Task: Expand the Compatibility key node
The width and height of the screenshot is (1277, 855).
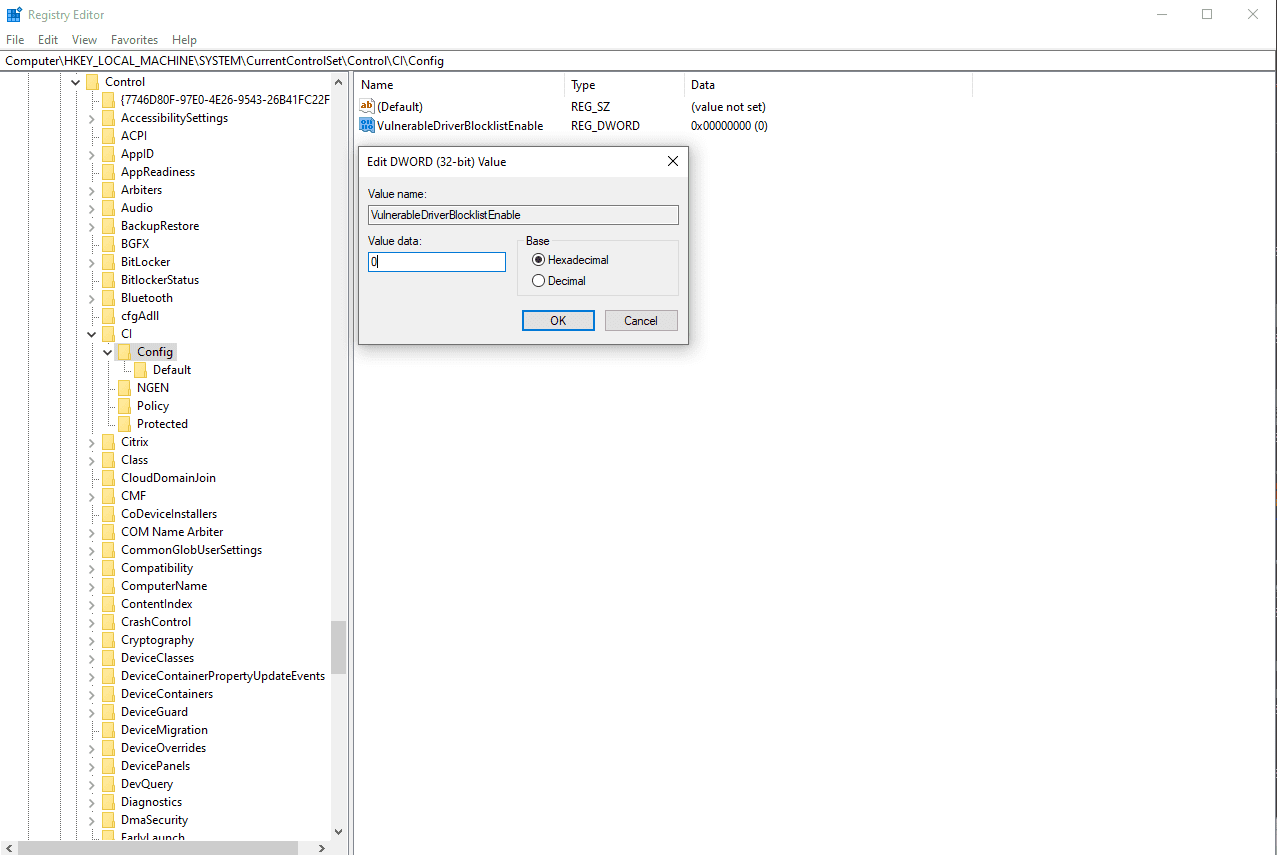Action: click(91, 568)
